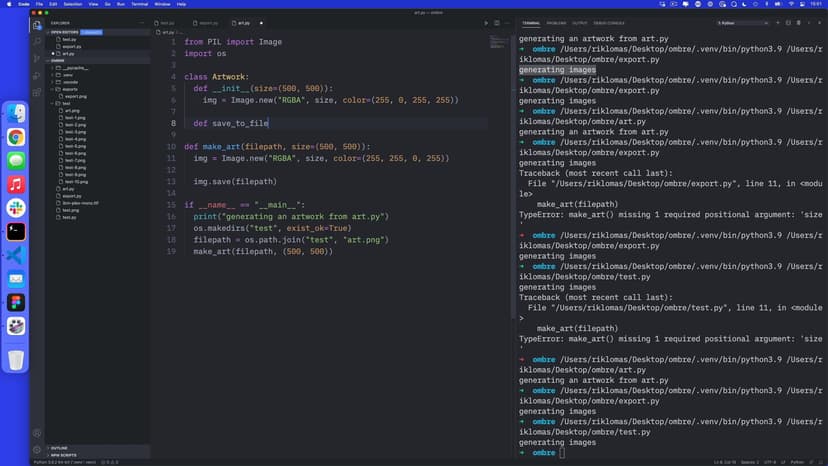Open Google Chrome from the Dock
828x466 pixels.
[16, 137]
